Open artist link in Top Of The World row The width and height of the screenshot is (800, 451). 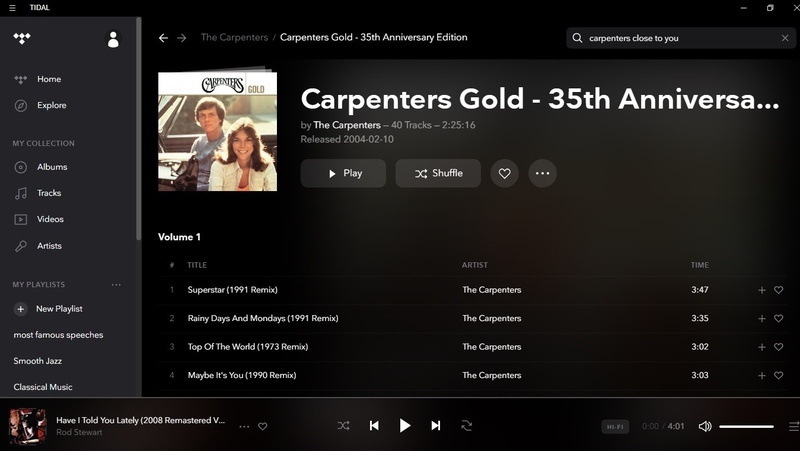pos(492,347)
